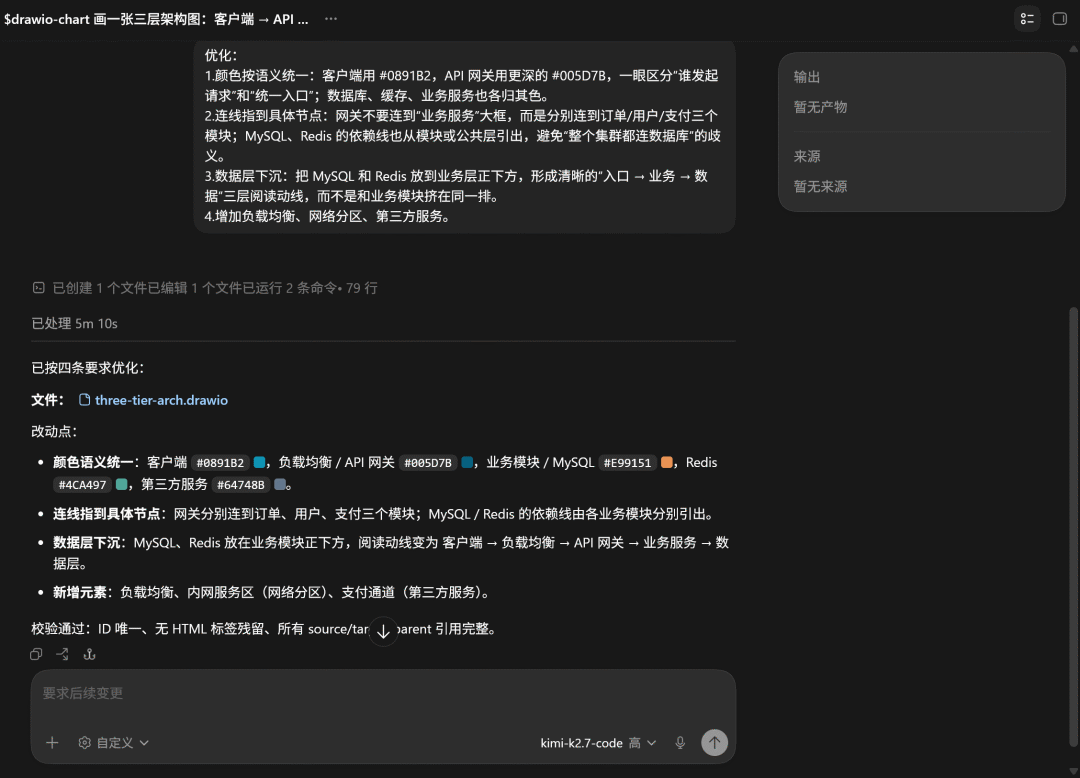Viewport: 1080px width, 778px height.
Task: Start voice input with the microphone icon
Action: 680,743
